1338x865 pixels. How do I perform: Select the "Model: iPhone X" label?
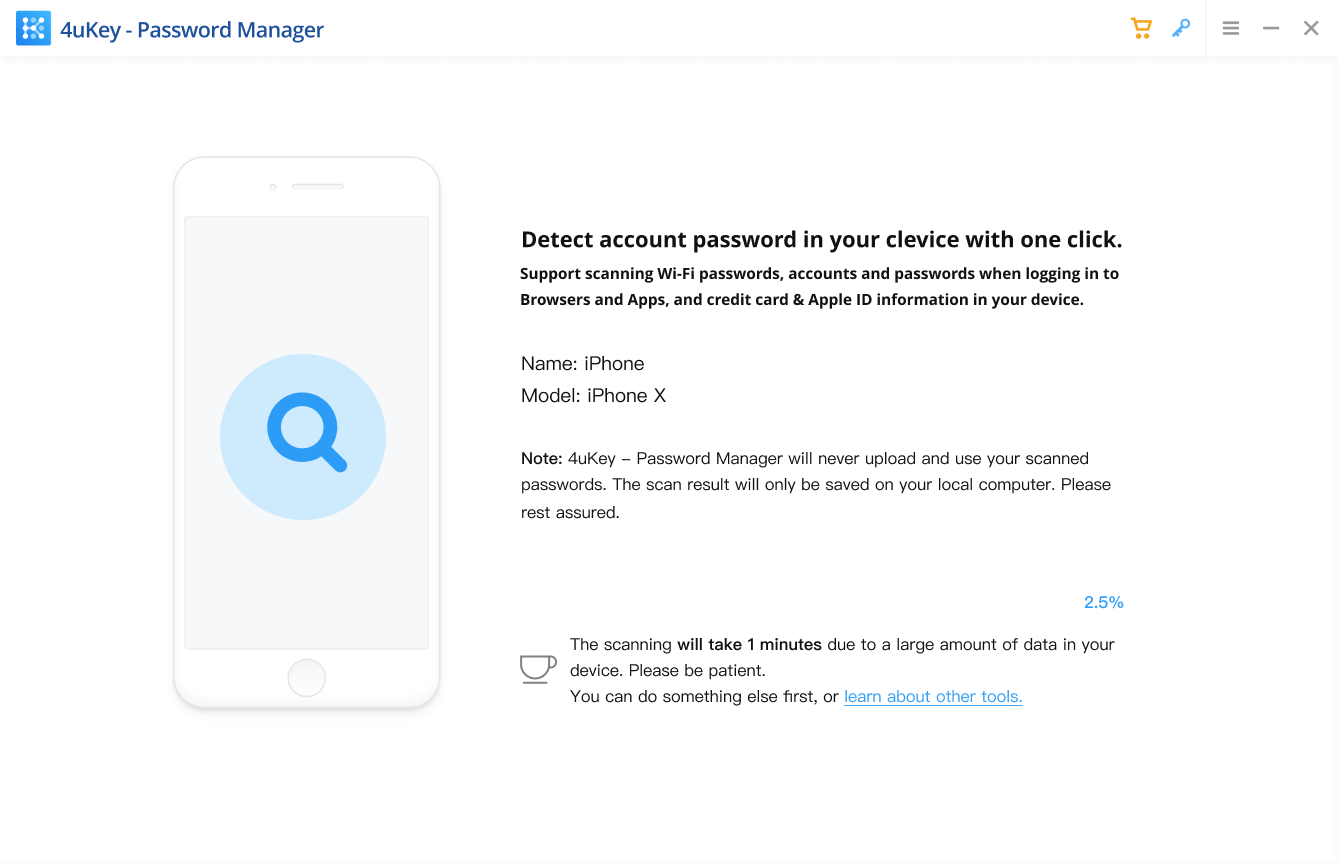tap(593, 396)
